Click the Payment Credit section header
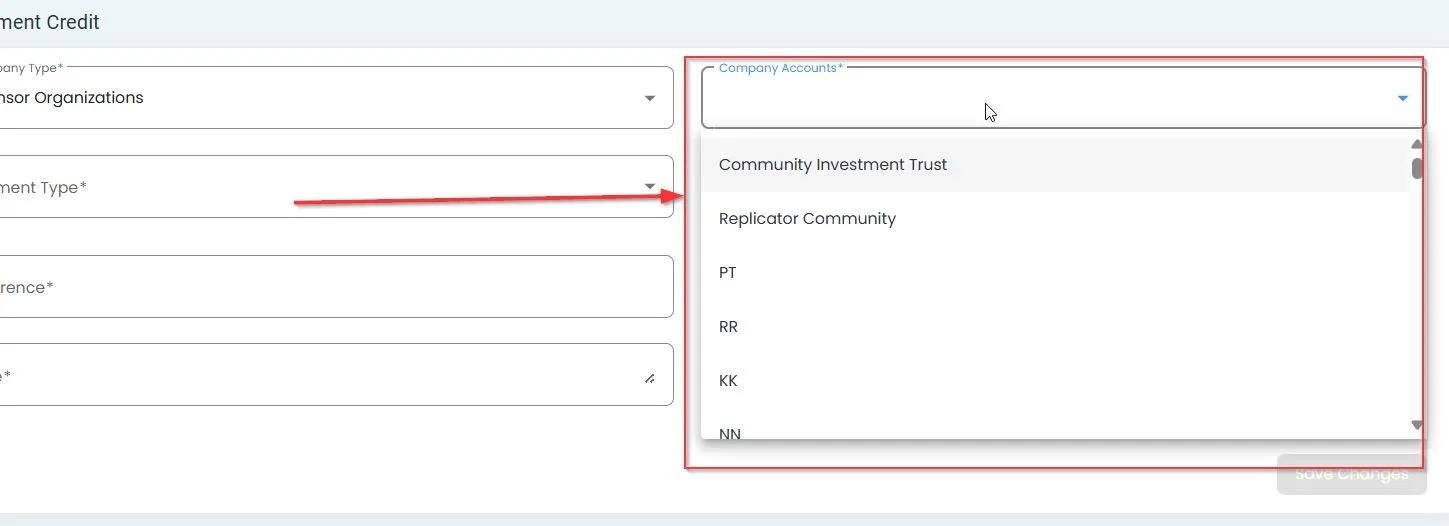This screenshot has width=1449, height=526. click(x=50, y=22)
